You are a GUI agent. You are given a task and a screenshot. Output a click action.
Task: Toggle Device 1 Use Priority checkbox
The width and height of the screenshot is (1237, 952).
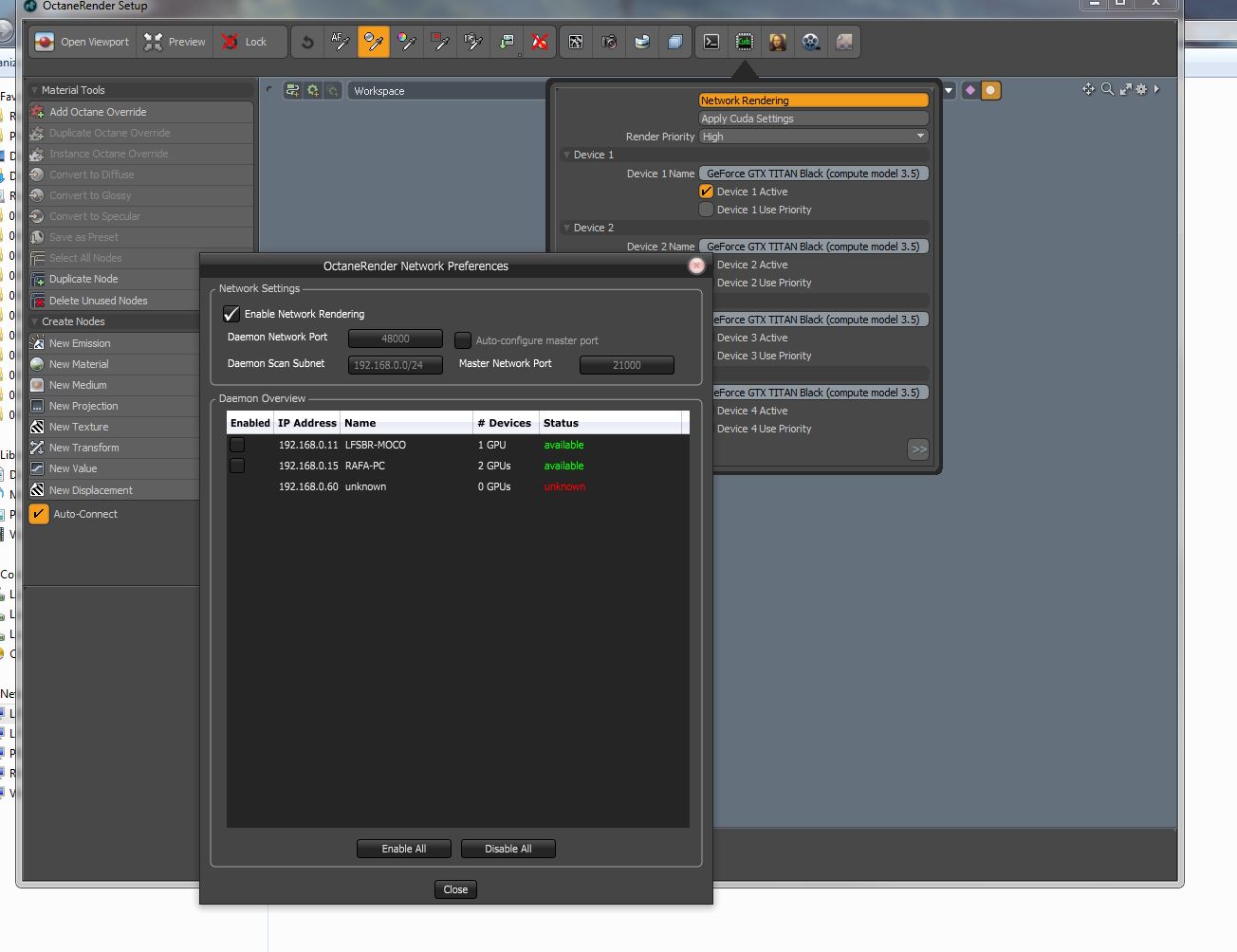[706, 210]
